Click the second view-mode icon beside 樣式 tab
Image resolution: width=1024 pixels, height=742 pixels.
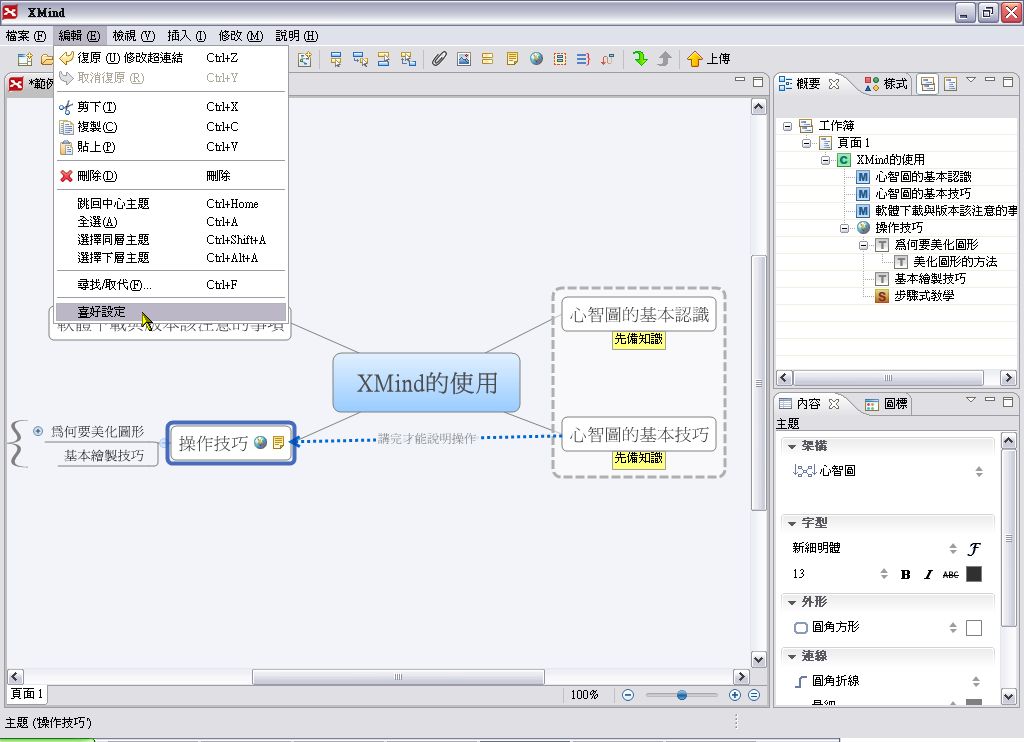pos(951,84)
